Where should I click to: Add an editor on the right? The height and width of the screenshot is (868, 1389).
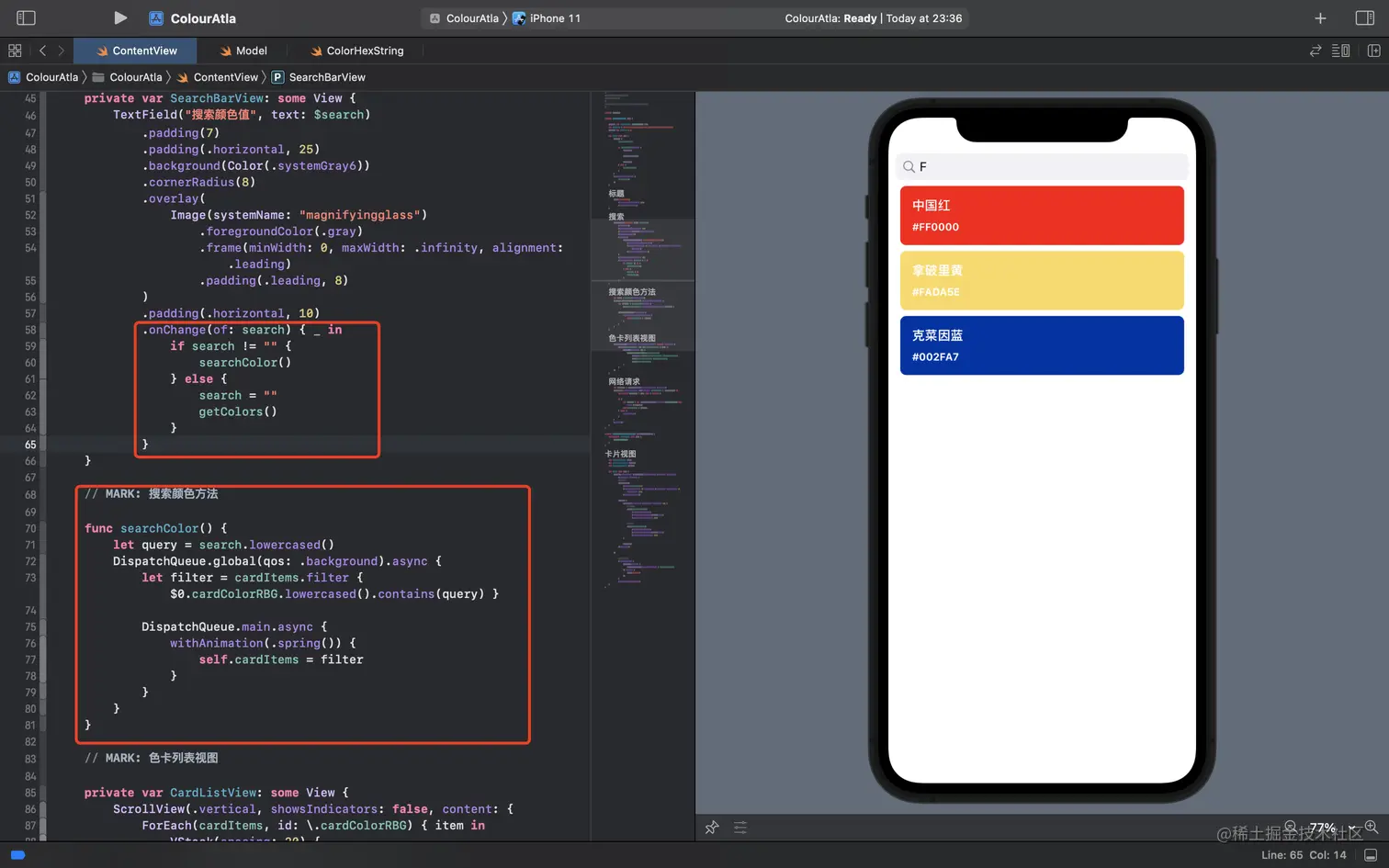coord(1374,51)
